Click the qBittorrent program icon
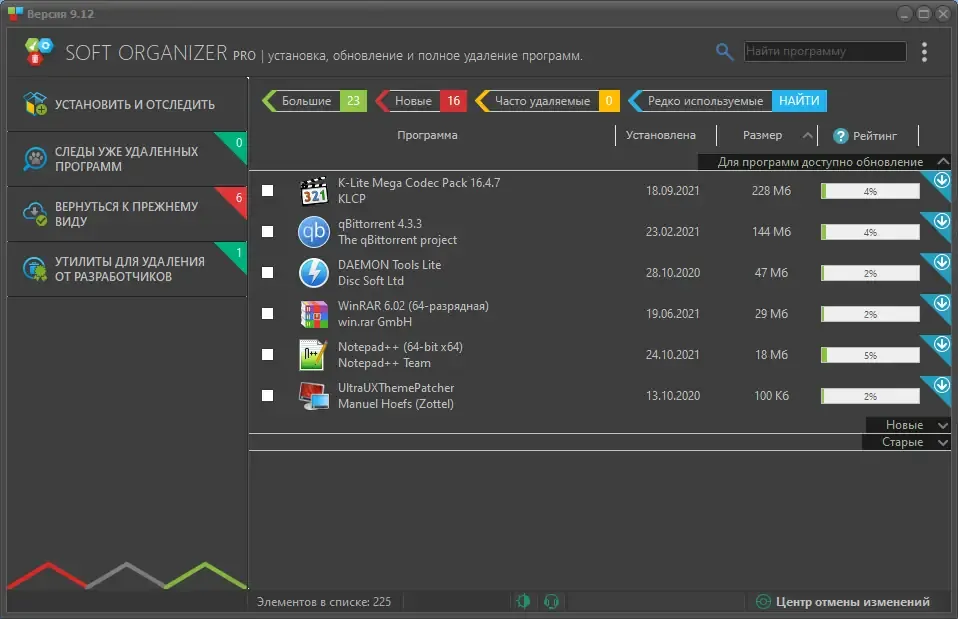 313,232
